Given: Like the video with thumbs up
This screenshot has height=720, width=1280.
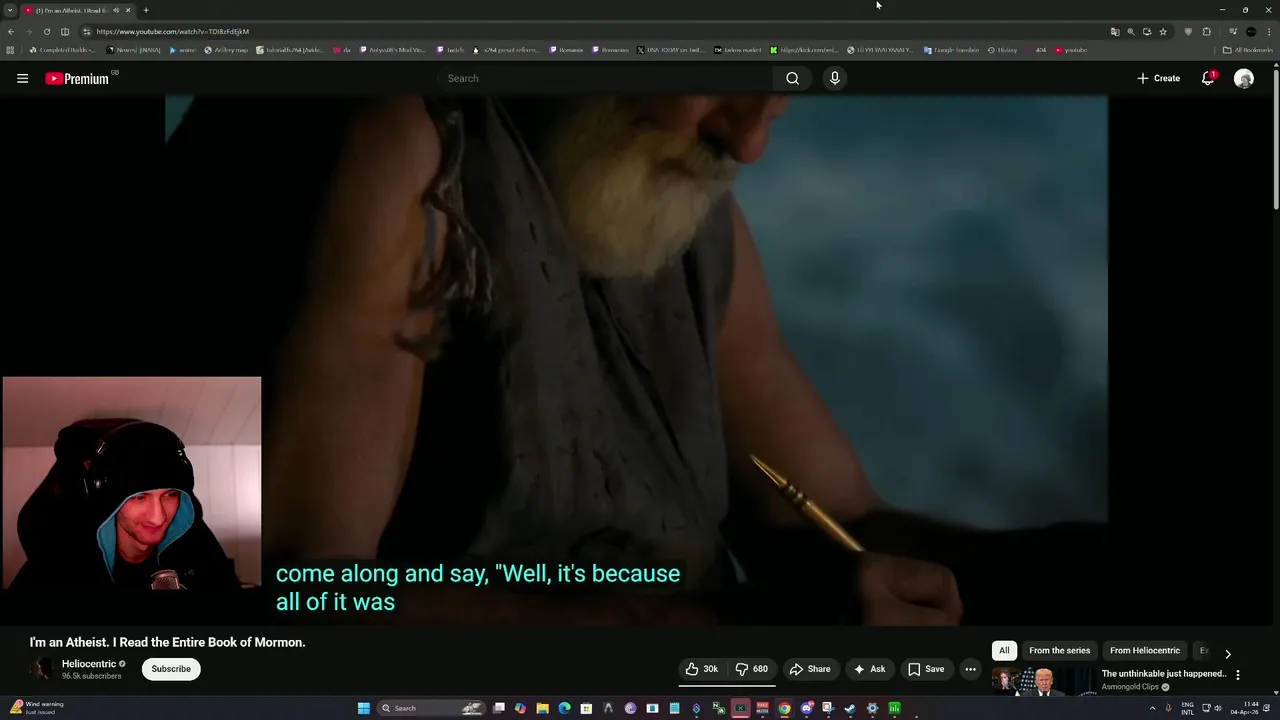Looking at the screenshot, I should [x=702, y=669].
